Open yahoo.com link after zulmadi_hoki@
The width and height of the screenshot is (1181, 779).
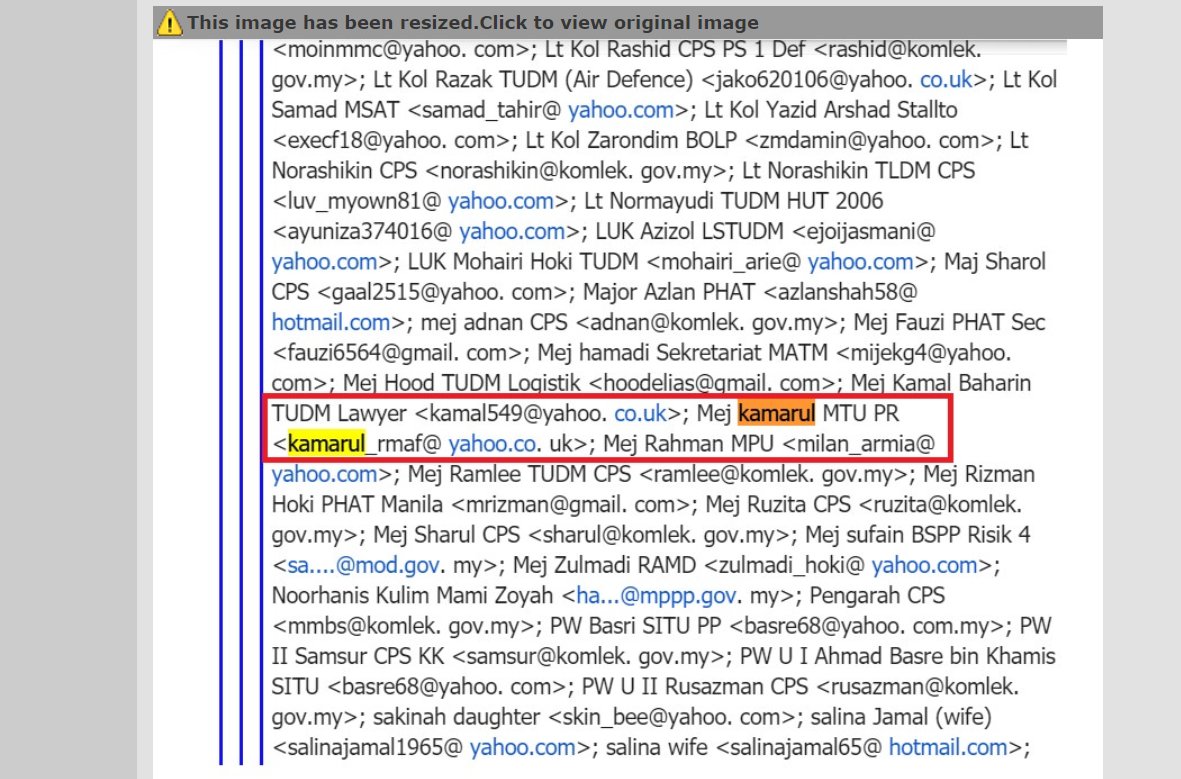pyautogui.click(x=924, y=565)
